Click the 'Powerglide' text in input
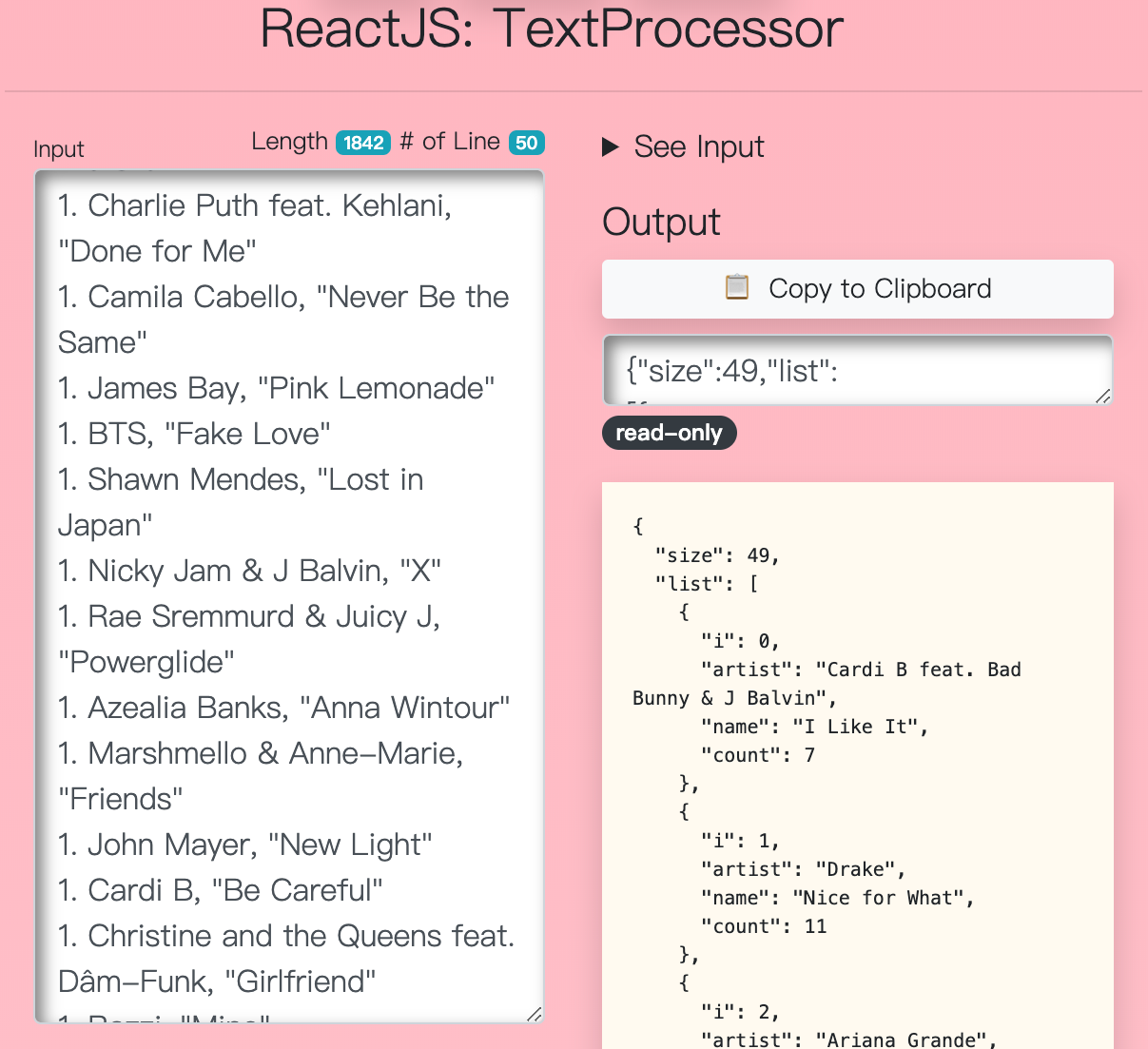 coord(146,662)
